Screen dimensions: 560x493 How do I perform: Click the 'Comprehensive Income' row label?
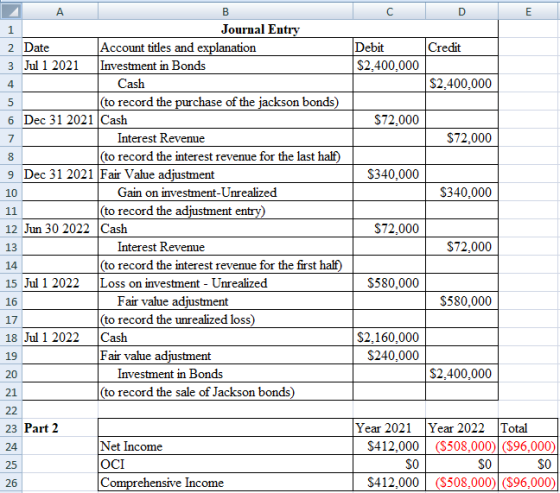click(x=225, y=482)
